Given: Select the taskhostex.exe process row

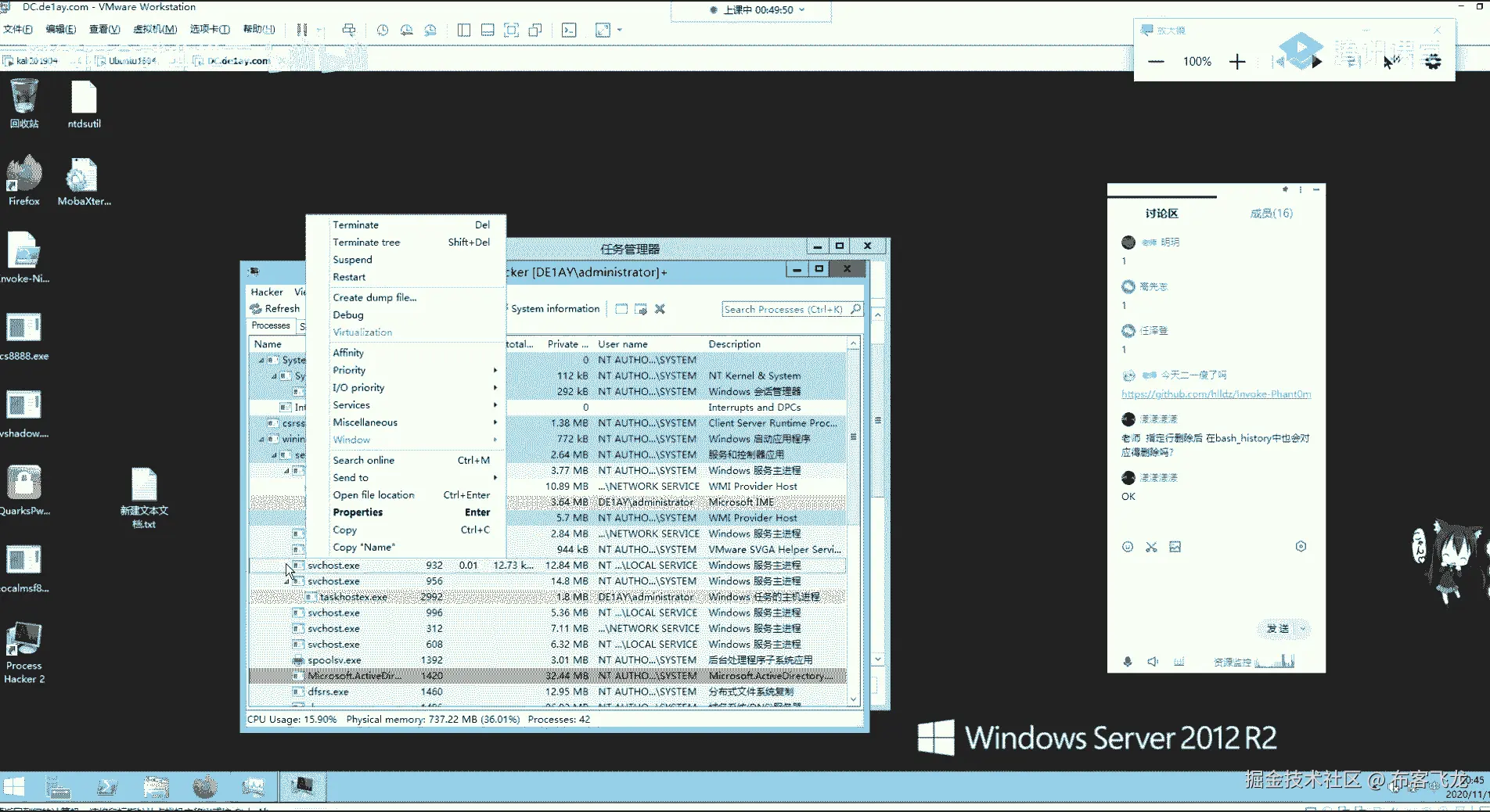Looking at the screenshot, I should (547, 597).
